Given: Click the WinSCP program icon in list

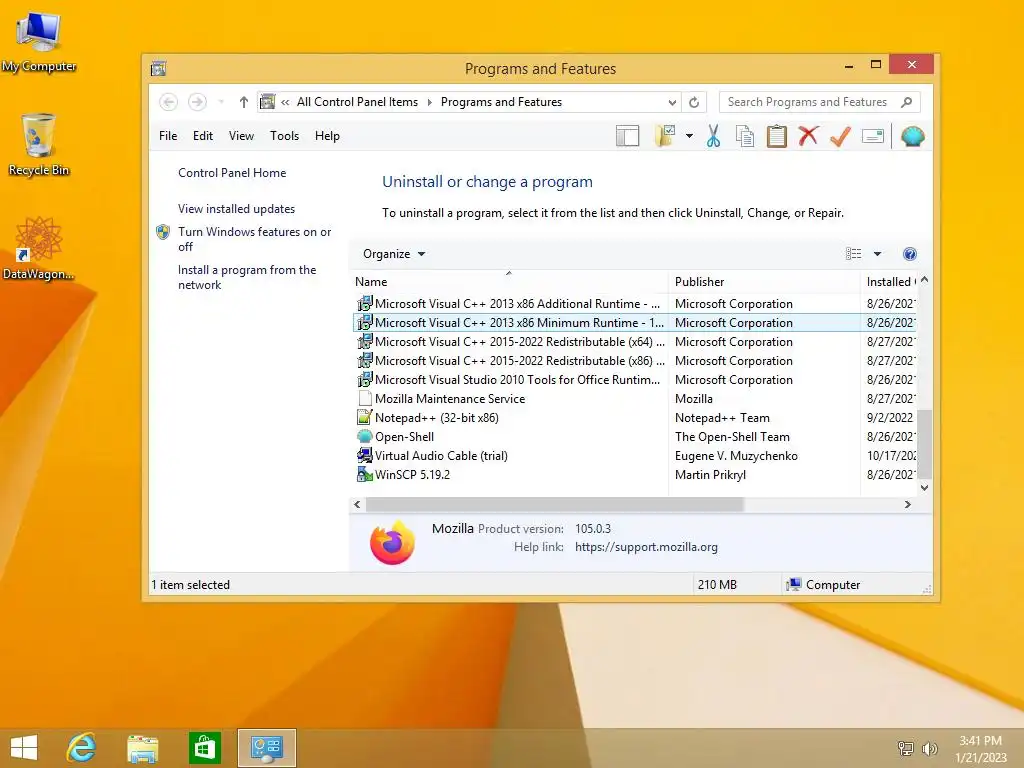Looking at the screenshot, I should [x=364, y=474].
